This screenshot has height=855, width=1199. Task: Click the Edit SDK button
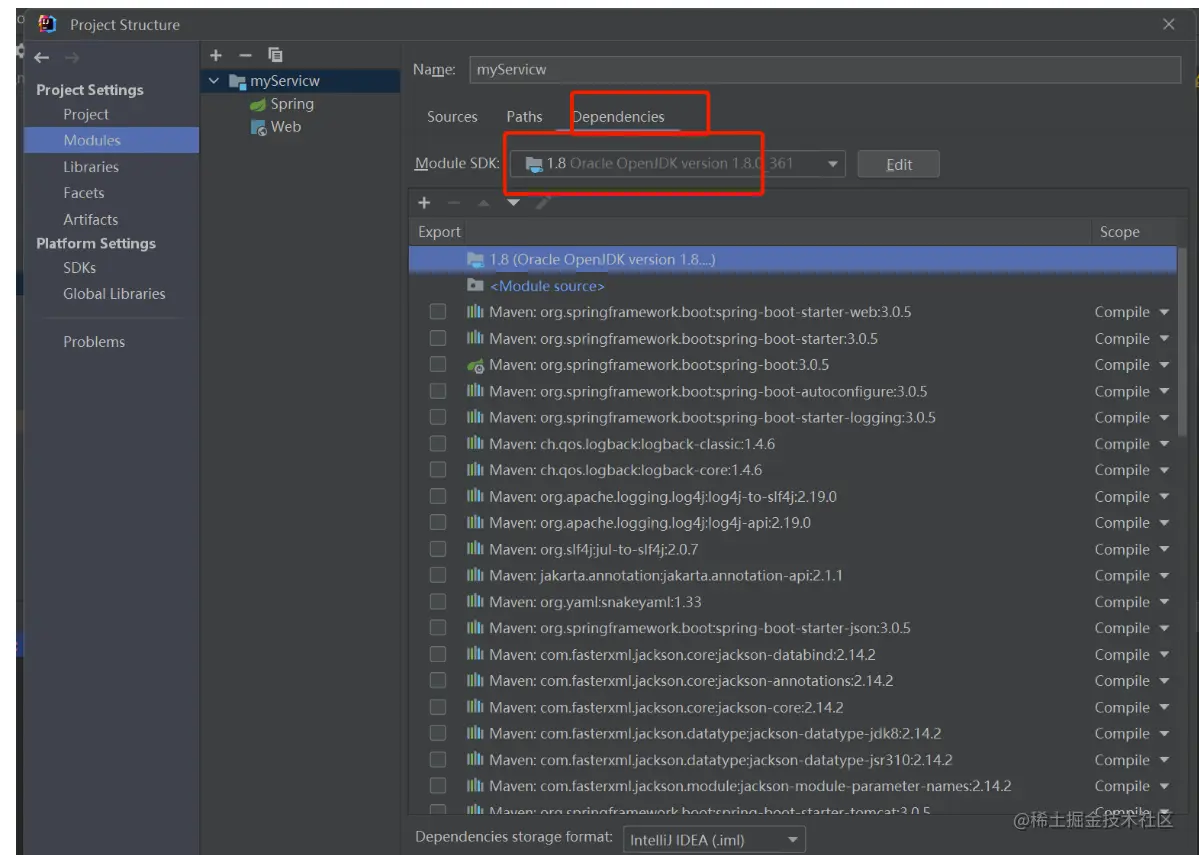(x=898, y=164)
